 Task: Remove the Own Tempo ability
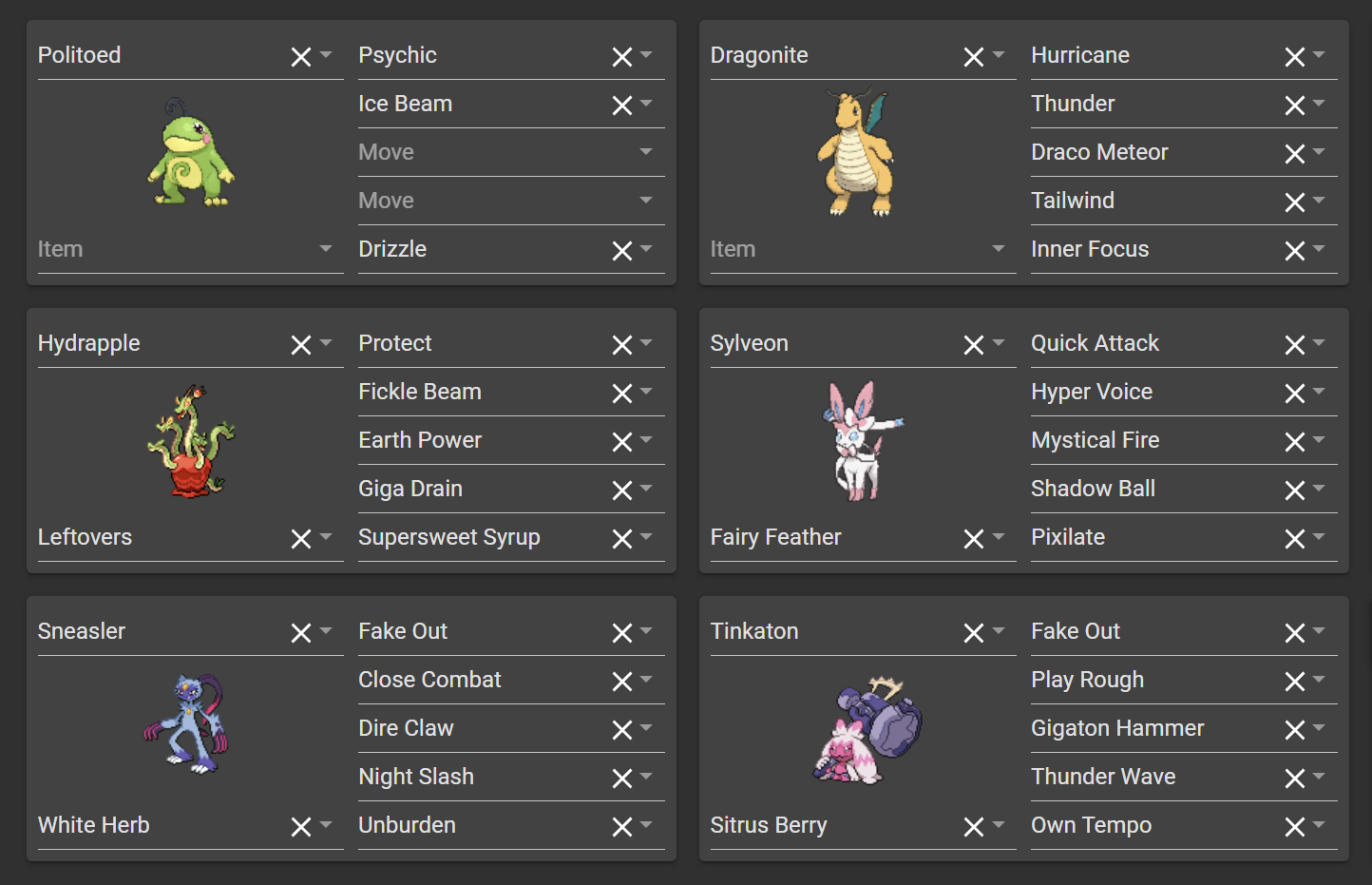(1295, 827)
